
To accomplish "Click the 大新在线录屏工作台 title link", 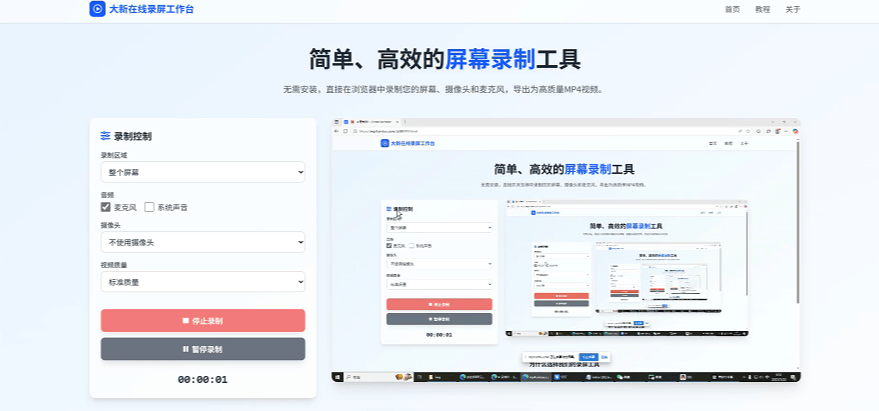I will tap(146, 9).
